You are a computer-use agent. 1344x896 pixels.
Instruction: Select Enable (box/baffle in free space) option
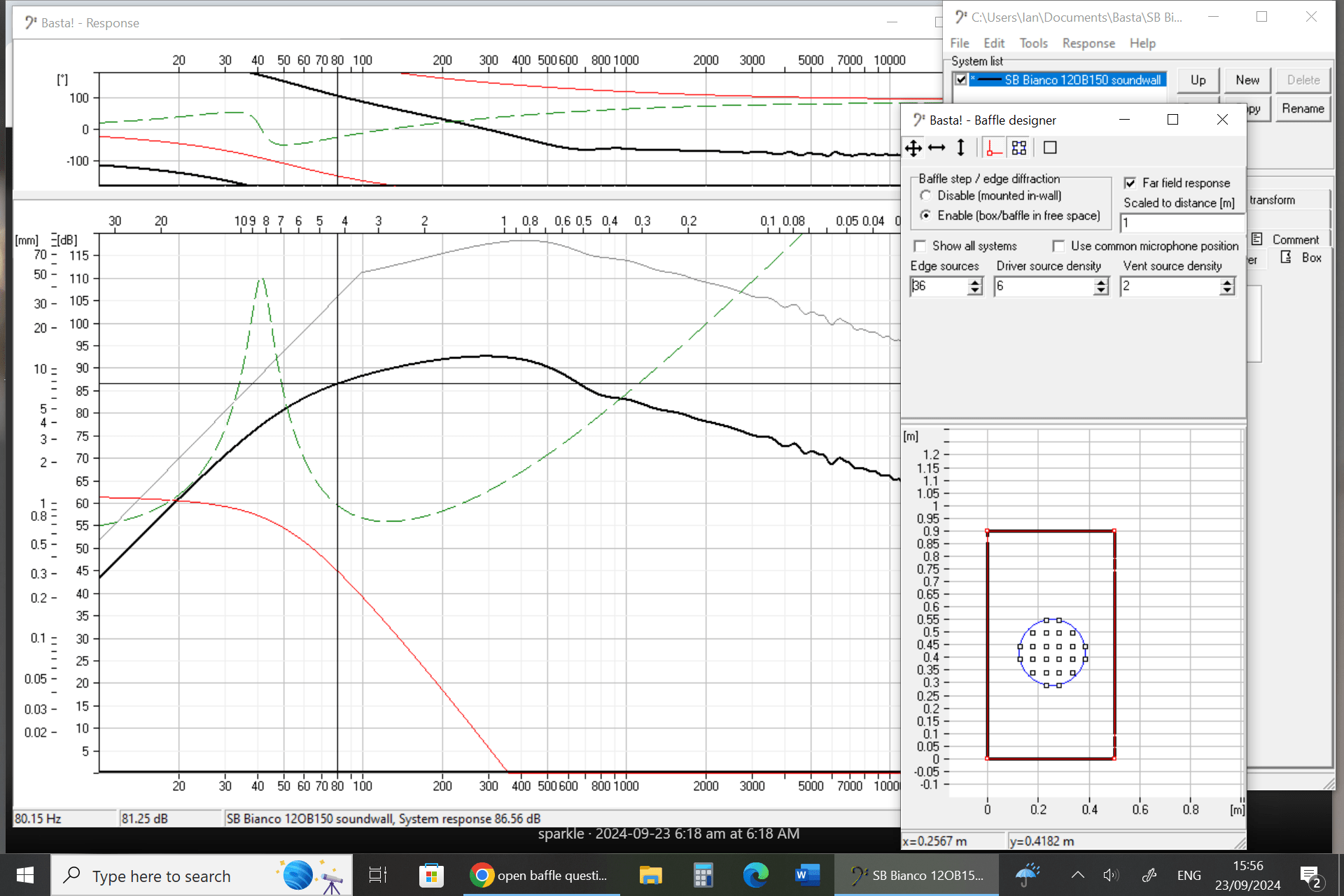(x=925, y=216)
